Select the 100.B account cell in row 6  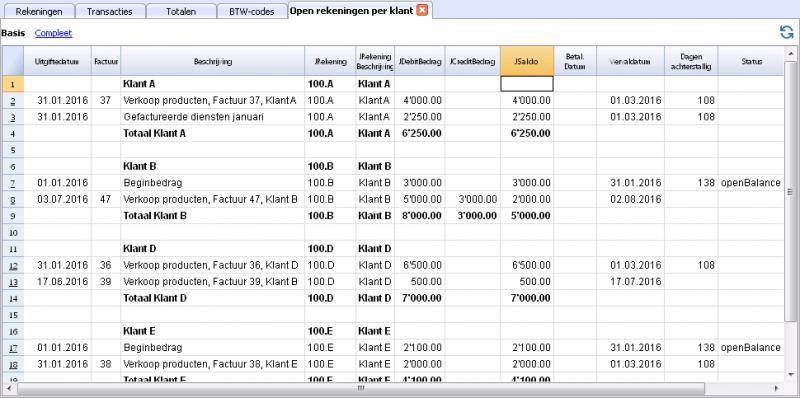[x=330, y=166]
